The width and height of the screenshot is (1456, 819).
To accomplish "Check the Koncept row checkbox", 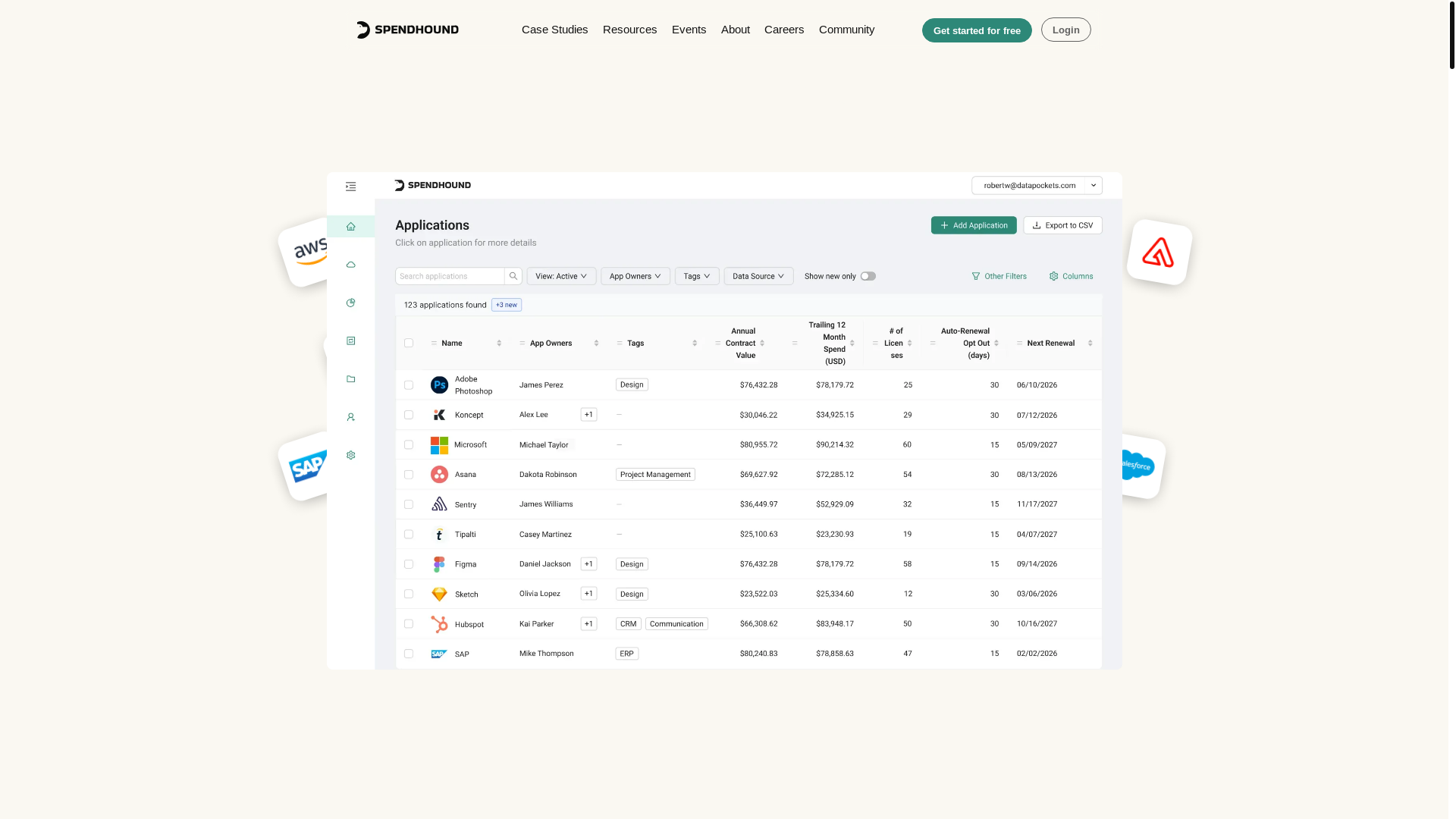I will (x=409, y=415).
